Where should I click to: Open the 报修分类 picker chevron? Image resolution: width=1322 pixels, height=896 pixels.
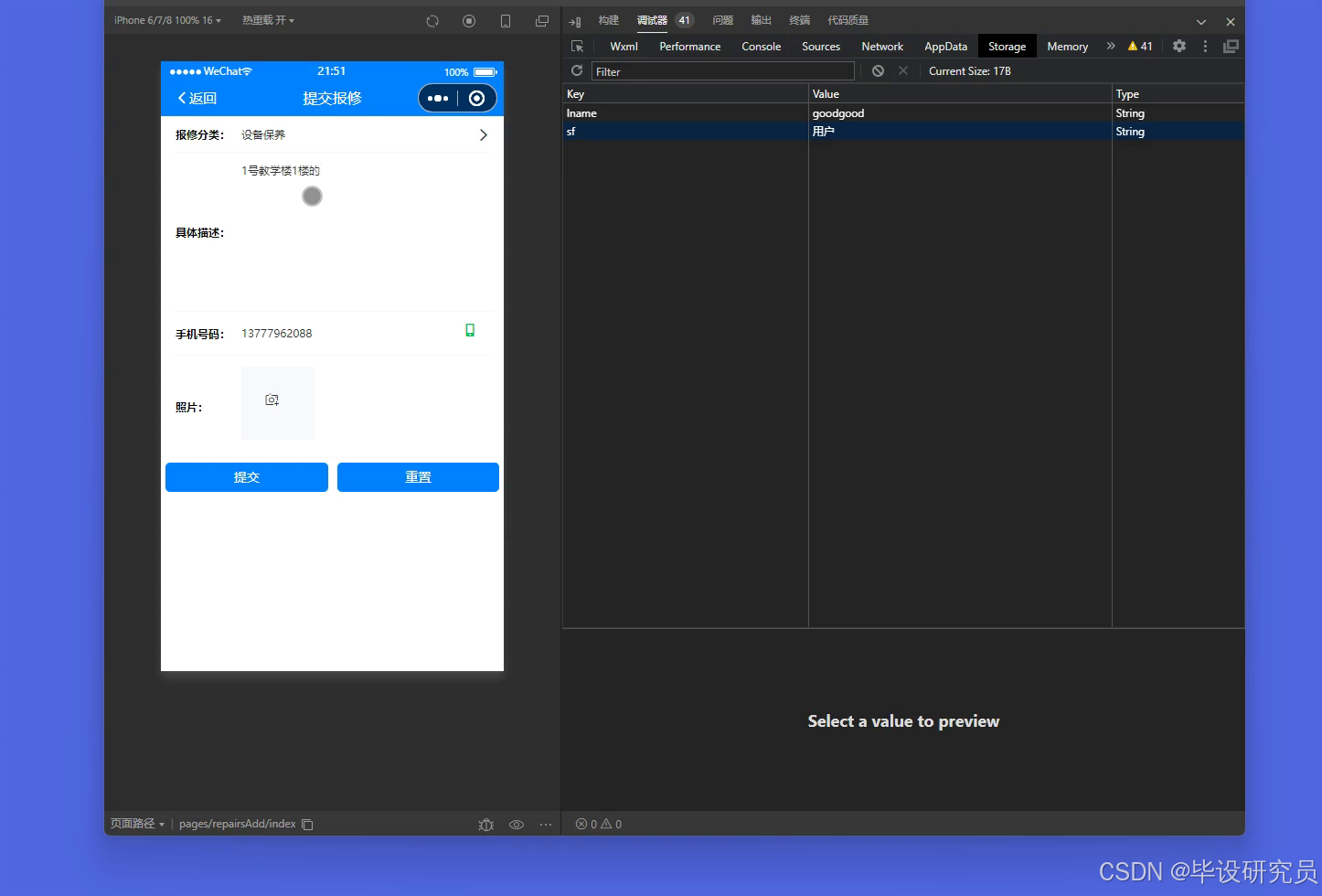click(483, 135)
